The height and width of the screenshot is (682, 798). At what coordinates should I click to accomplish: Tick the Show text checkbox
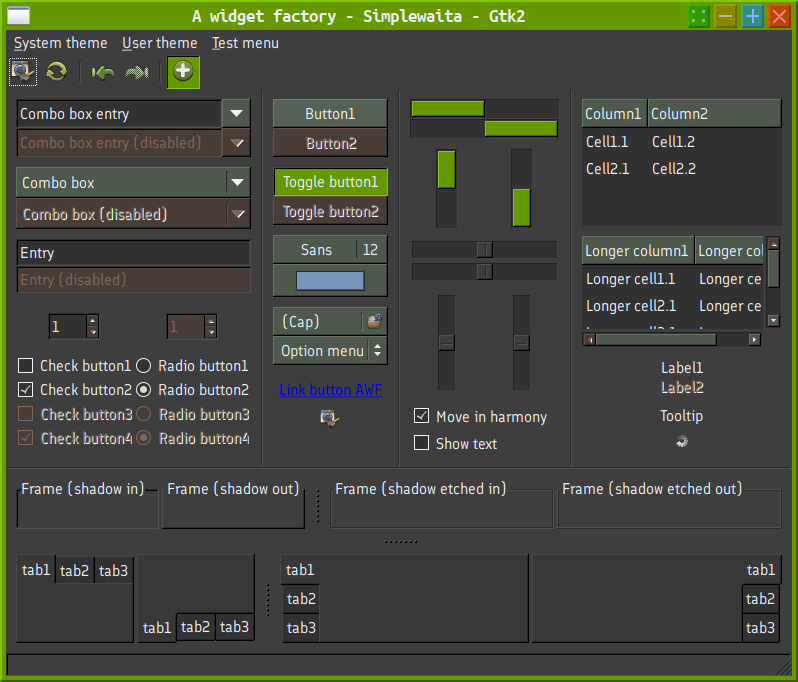[x=422, y=443]
